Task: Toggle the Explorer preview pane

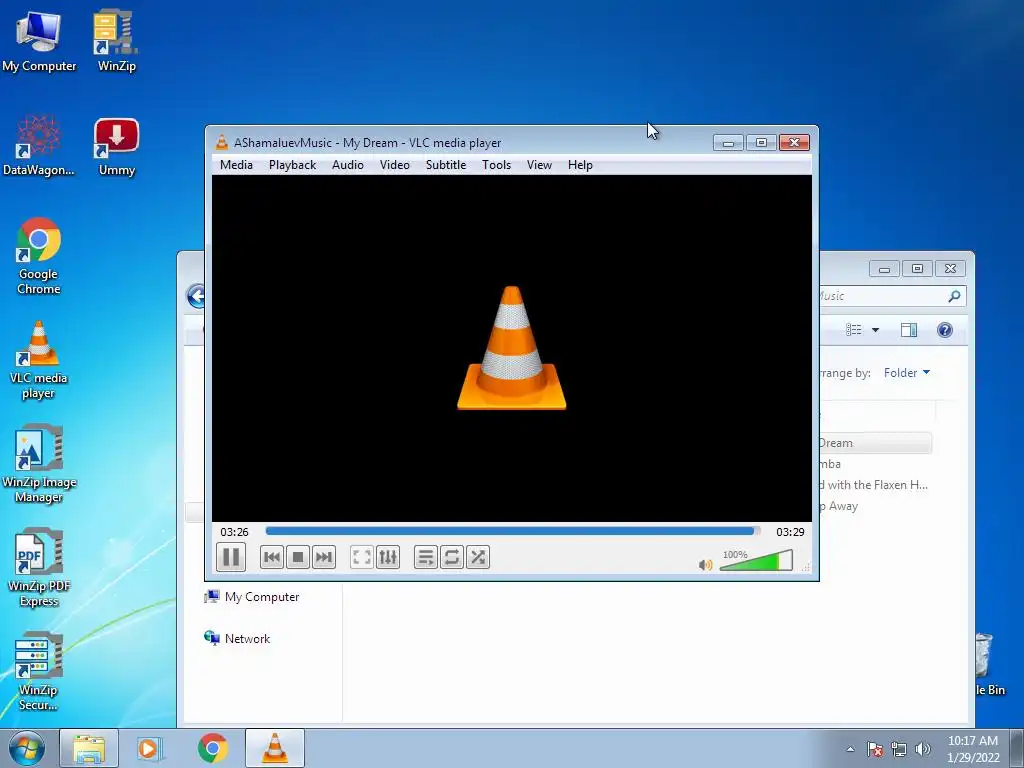Action: (908, 330)
